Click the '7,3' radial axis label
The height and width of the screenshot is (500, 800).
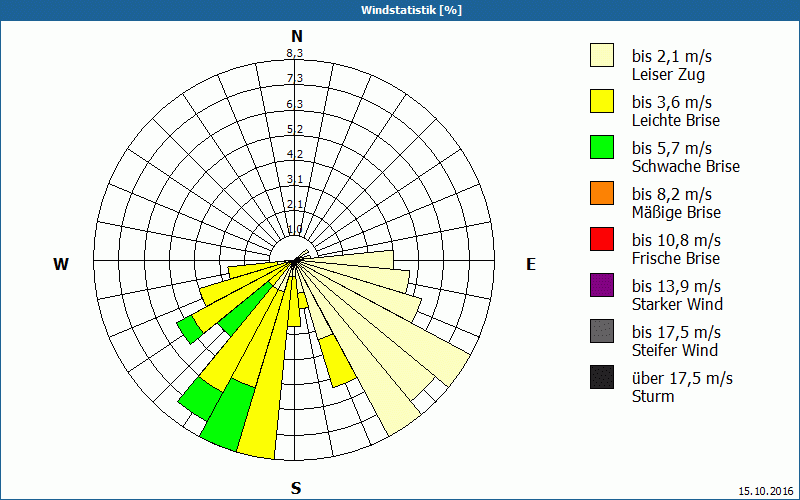click(294, 78)
